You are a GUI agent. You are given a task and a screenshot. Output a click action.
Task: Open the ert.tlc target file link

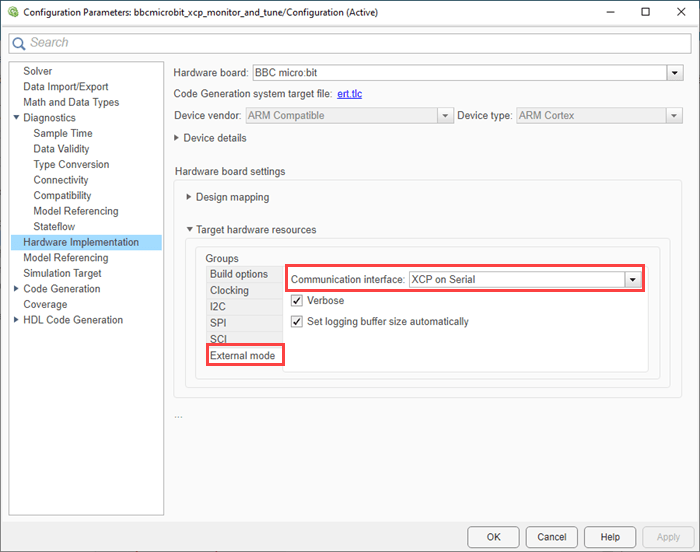350,94
